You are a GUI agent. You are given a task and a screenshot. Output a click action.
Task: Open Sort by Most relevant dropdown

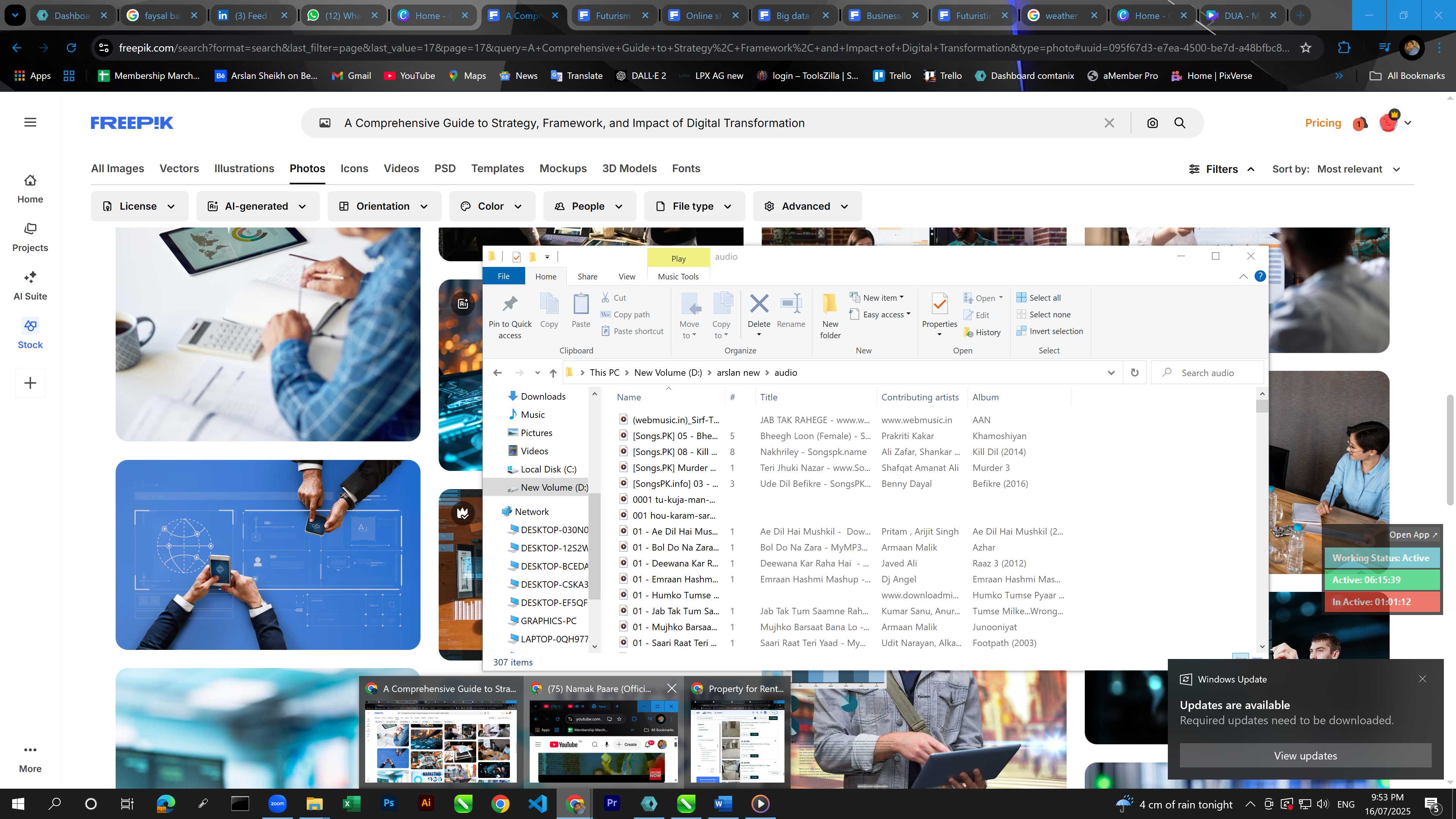point(1358,169)
